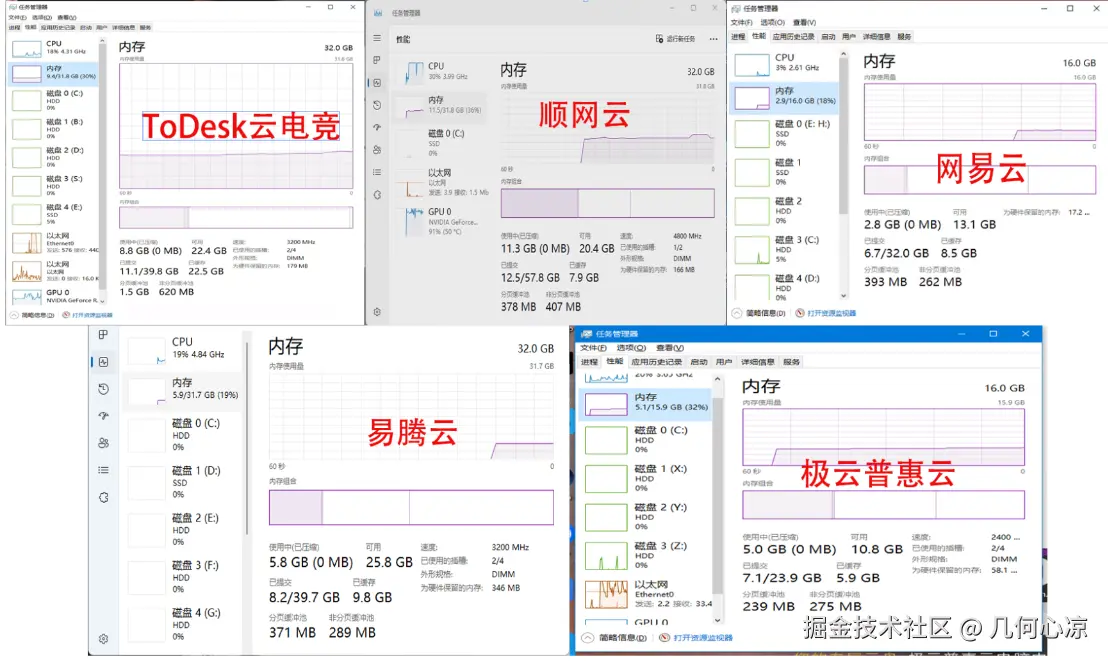Select CPU 19% 4.84 GHz in 易腾云 window

(184, 348)
